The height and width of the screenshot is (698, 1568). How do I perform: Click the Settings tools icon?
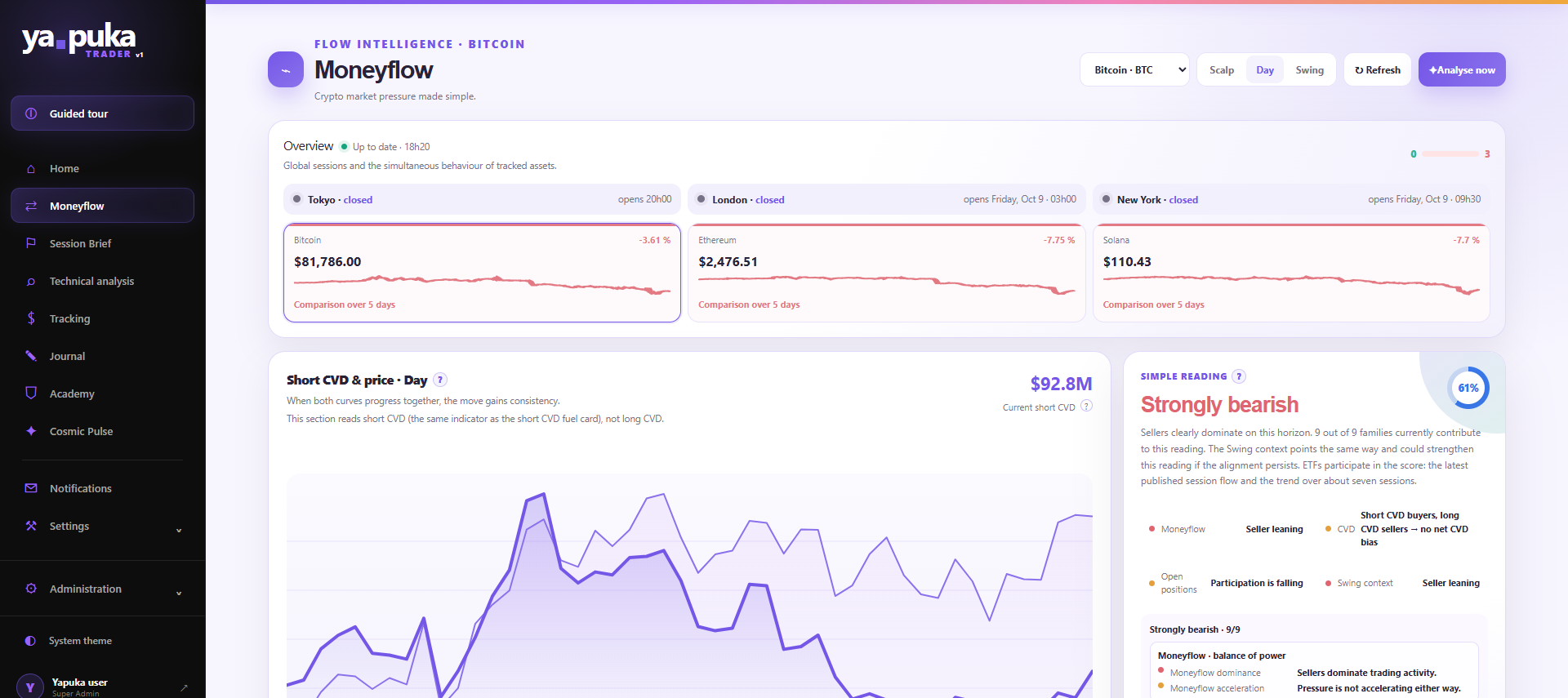coord(31,526)
